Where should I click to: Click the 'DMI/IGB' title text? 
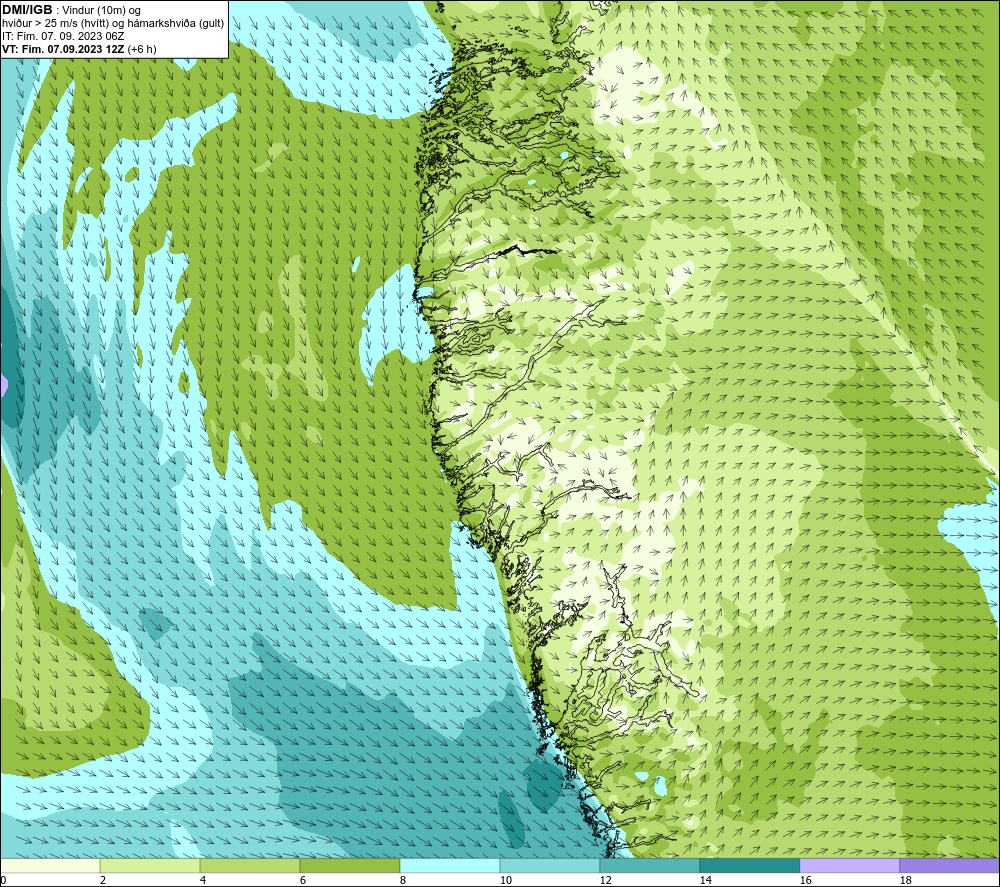(x=27, y=10)
